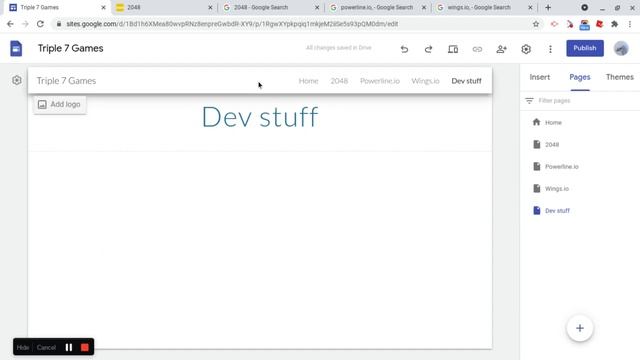Click the page icon next to Powerline.io

[537, 166]
